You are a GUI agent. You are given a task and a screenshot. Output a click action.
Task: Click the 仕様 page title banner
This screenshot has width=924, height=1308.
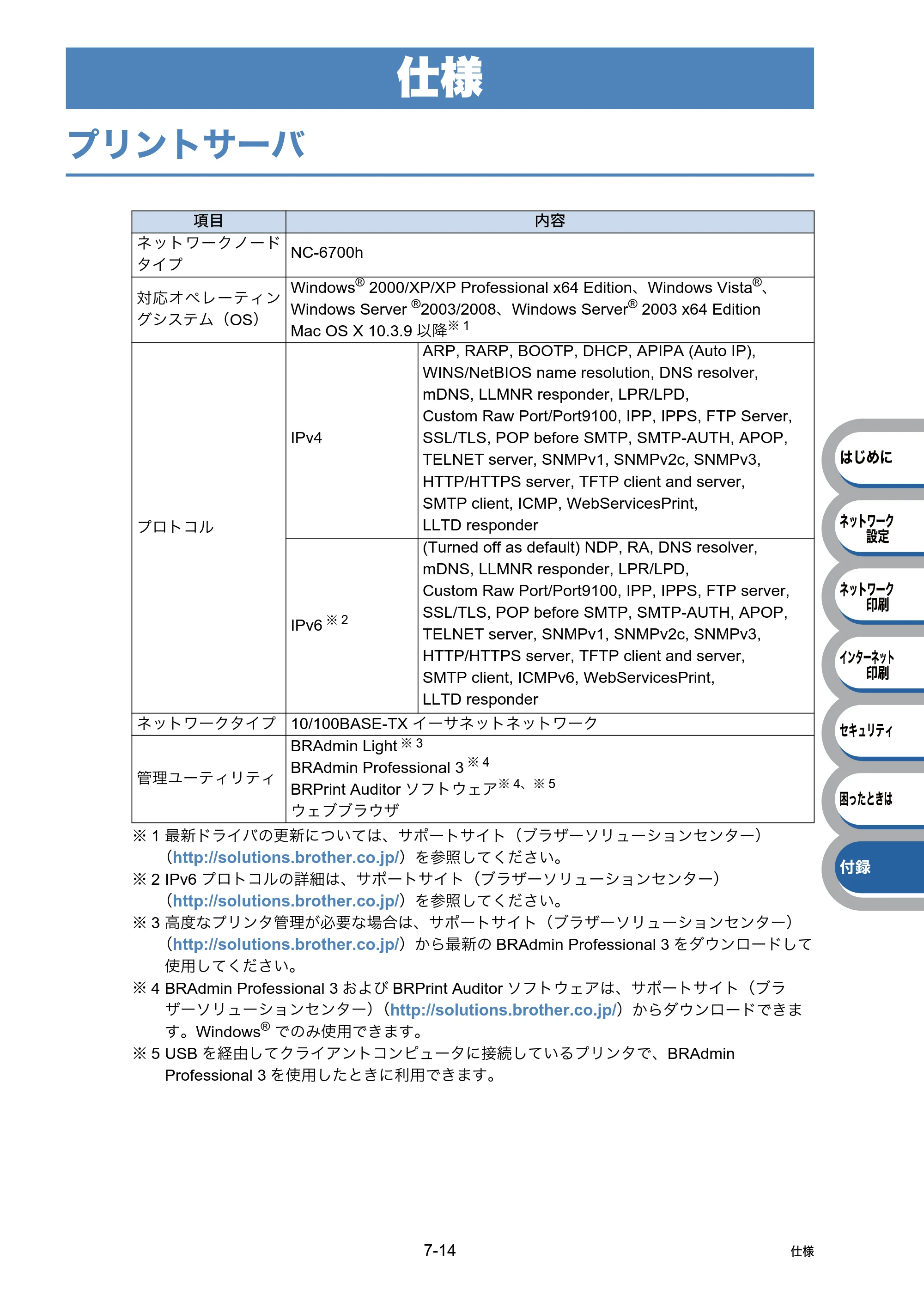440,78
